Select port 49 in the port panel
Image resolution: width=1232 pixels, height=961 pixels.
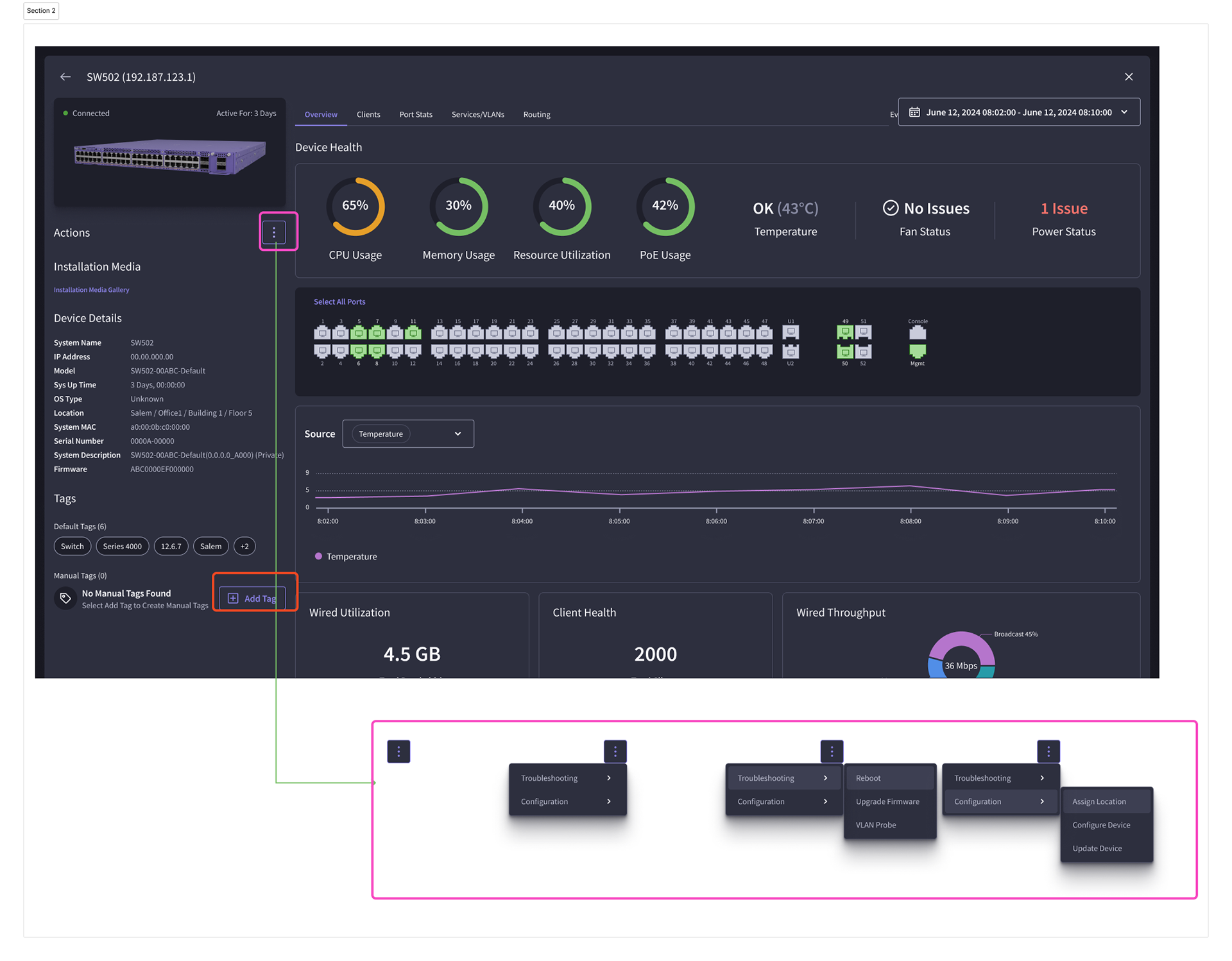point(845,332)
